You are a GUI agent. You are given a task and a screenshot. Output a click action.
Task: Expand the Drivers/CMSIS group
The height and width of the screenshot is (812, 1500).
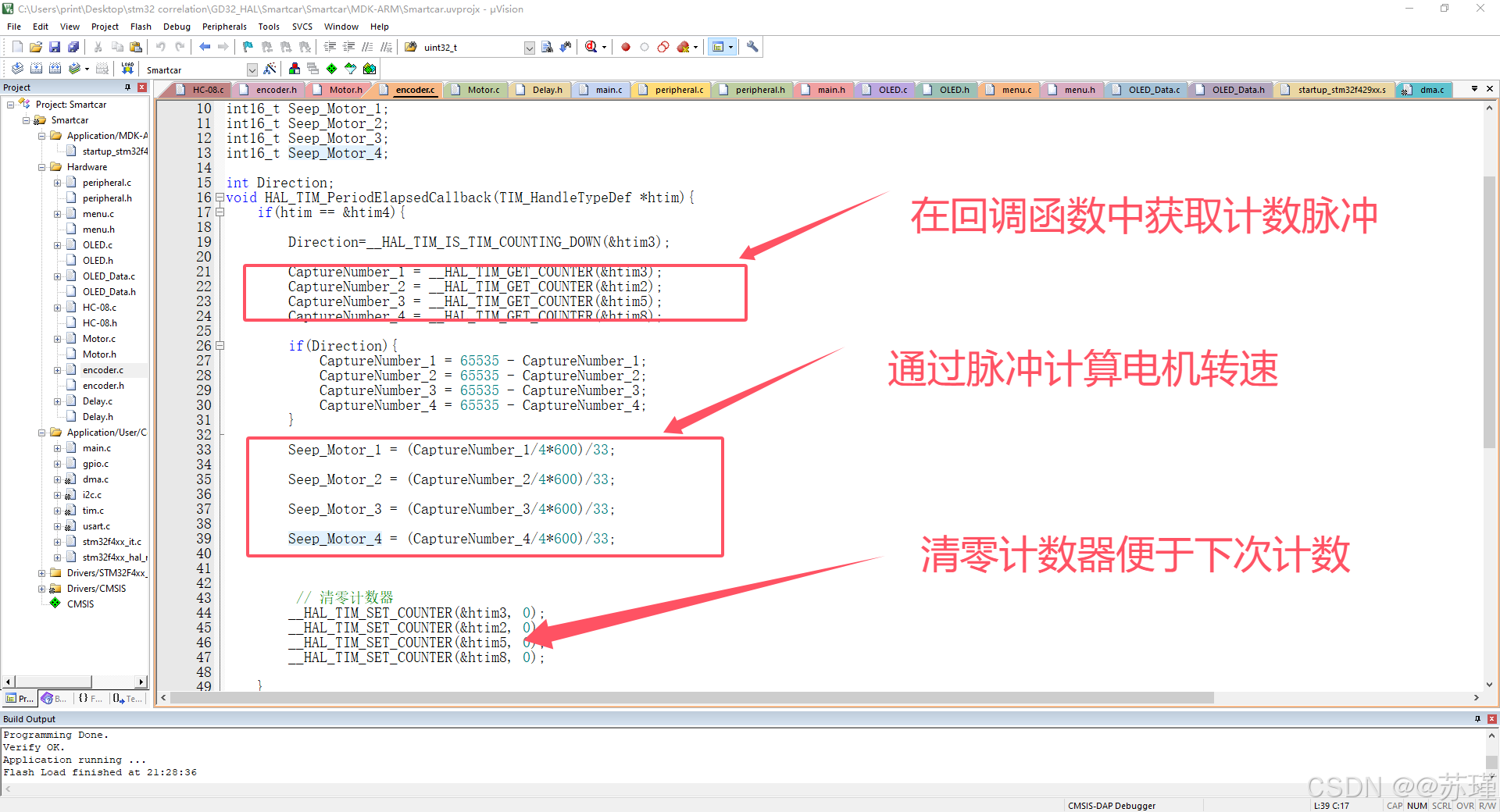[x=41, y=589]
